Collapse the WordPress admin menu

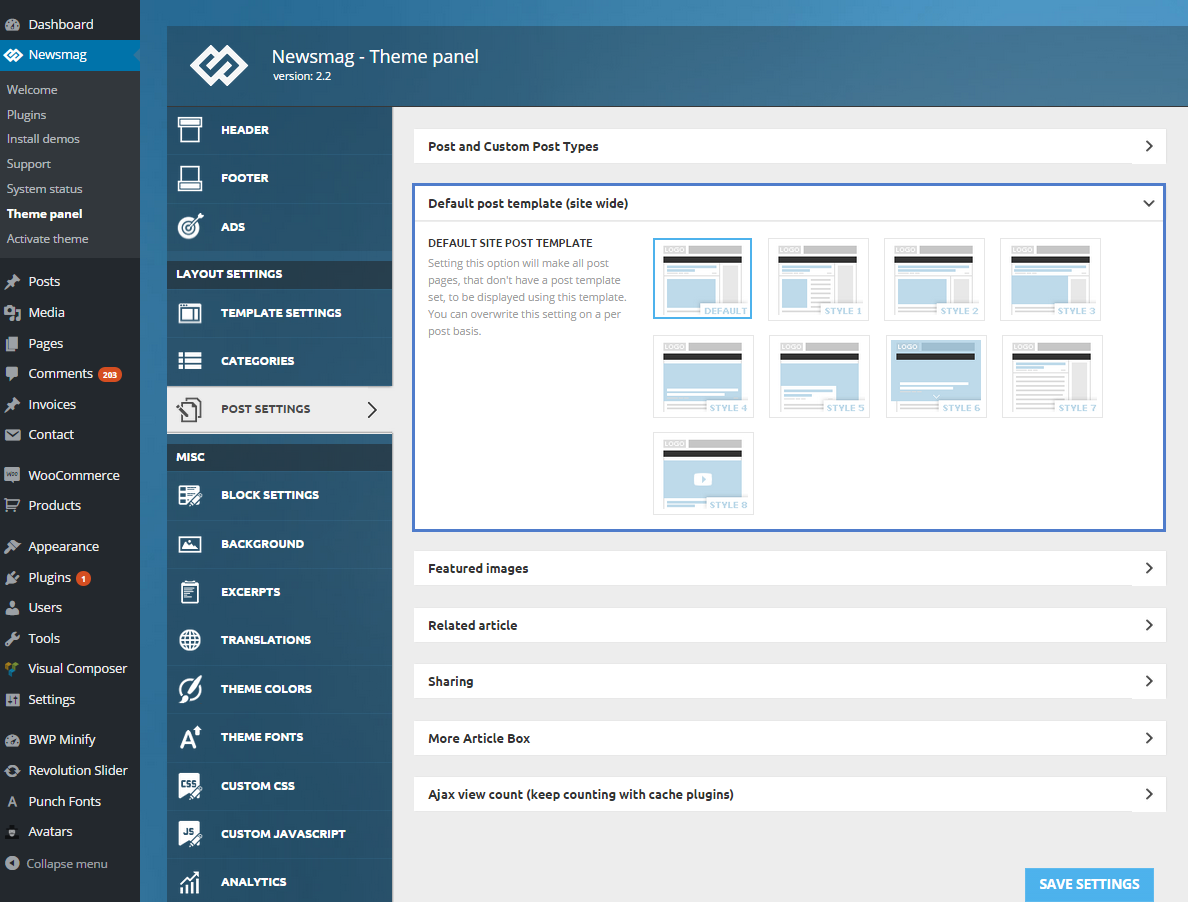(x=56, y=863)
